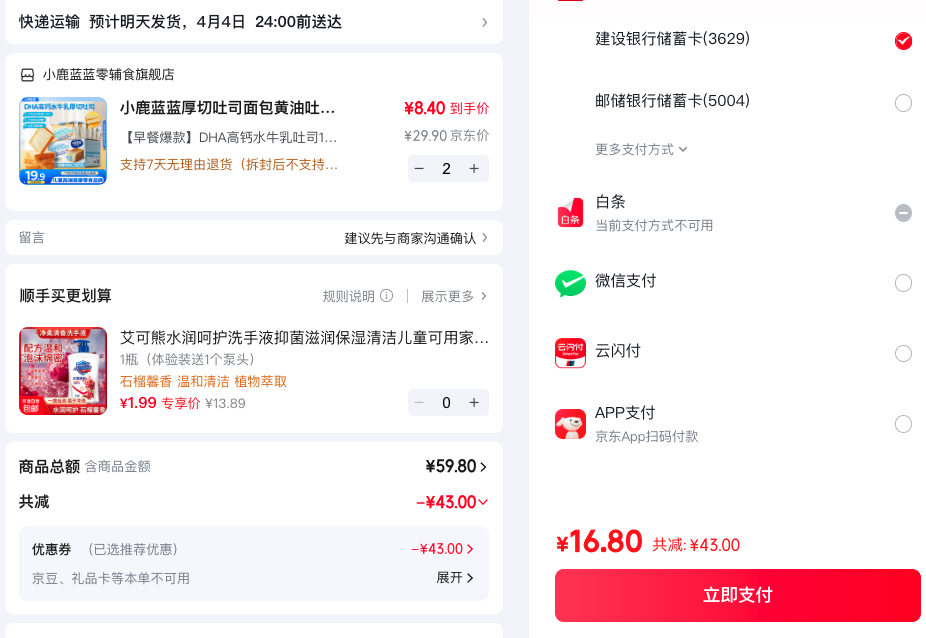This screenshot has width=926, height=638.
Task: Click the 云闪付 UnionPay icon
Action: pos(570,353)
